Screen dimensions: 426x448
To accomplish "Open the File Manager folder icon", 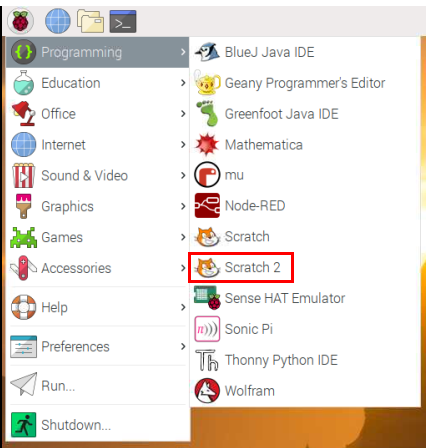I will tap(90, 21).
